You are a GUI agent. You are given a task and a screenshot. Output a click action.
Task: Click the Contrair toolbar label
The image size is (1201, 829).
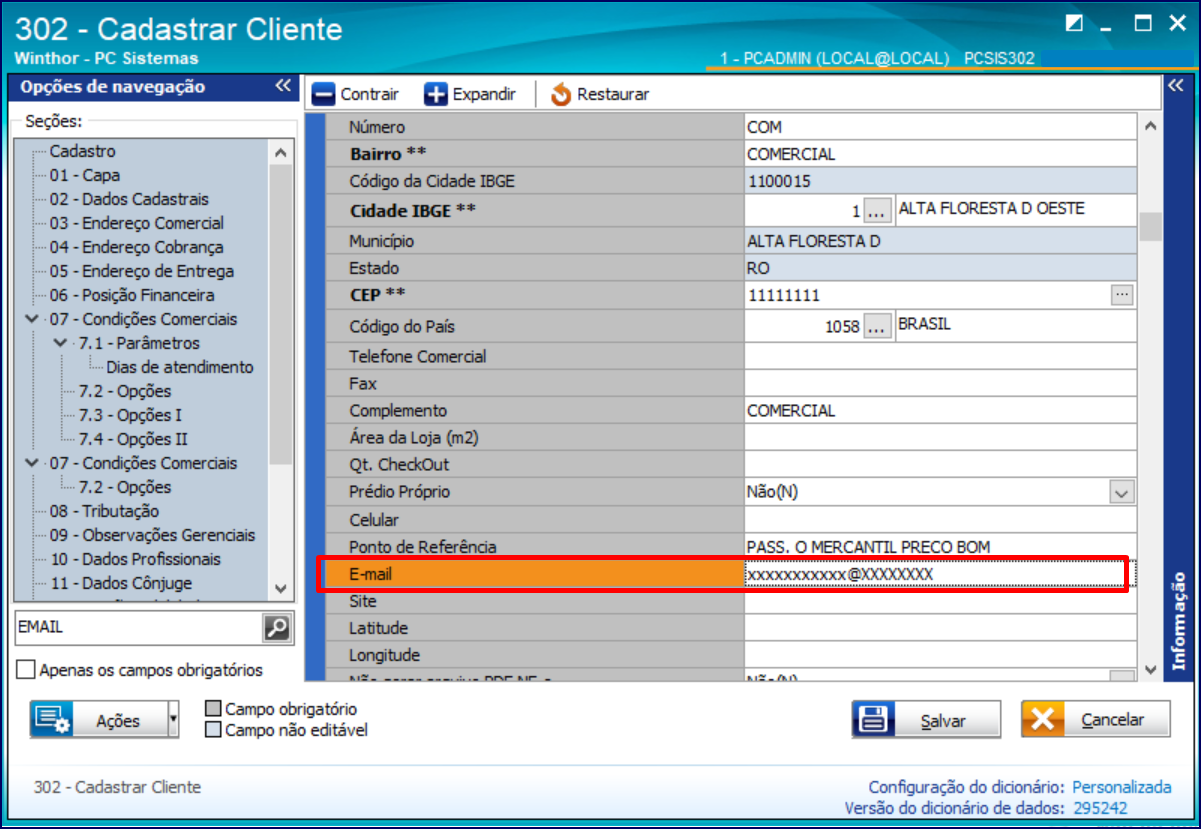[369, 94]
